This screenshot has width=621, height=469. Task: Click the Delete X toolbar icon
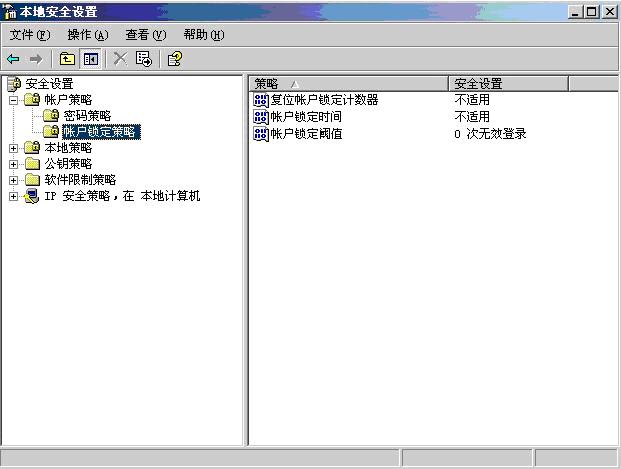coord(120,59)
